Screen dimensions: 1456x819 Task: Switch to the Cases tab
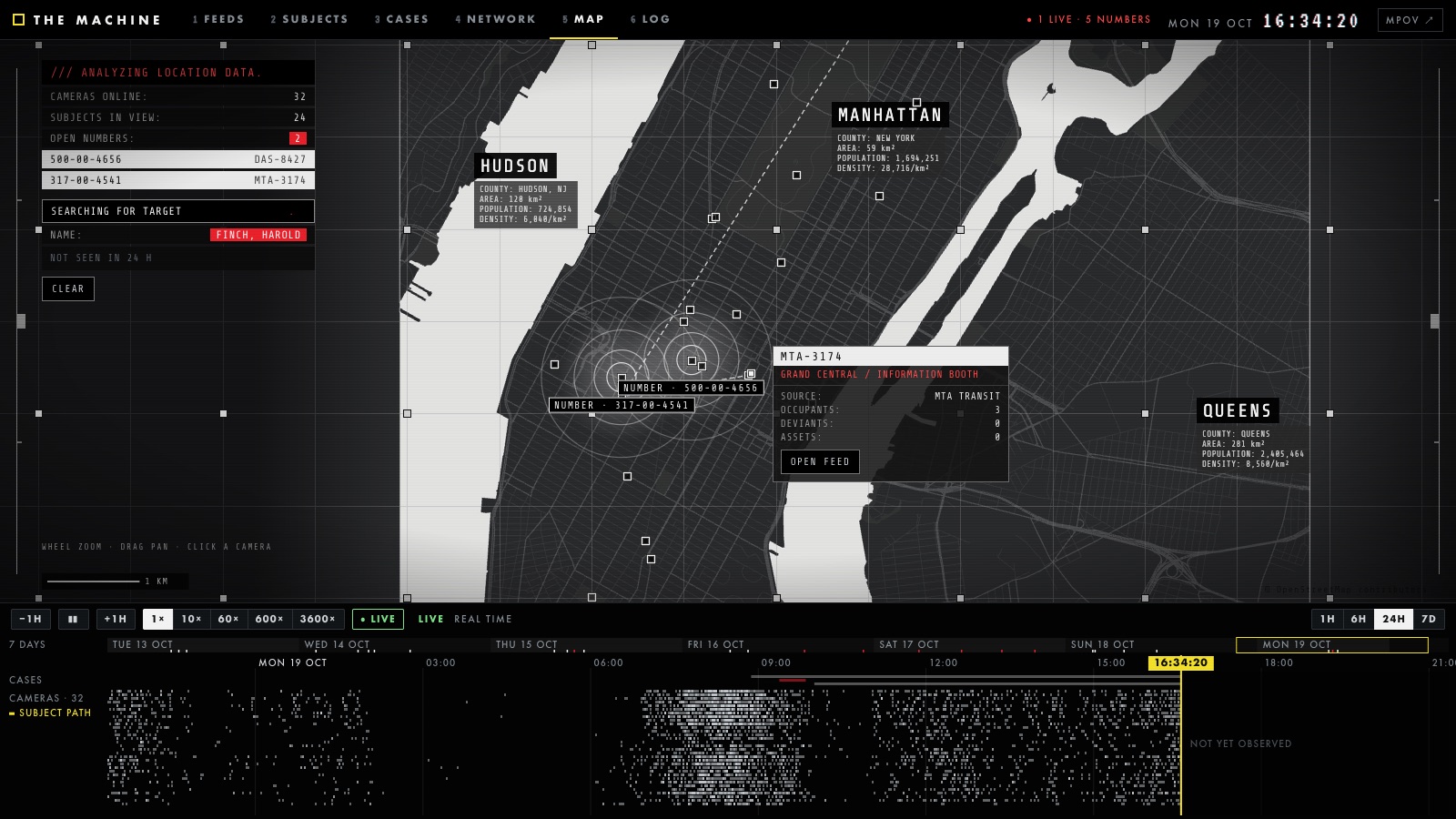click(401, 19)
